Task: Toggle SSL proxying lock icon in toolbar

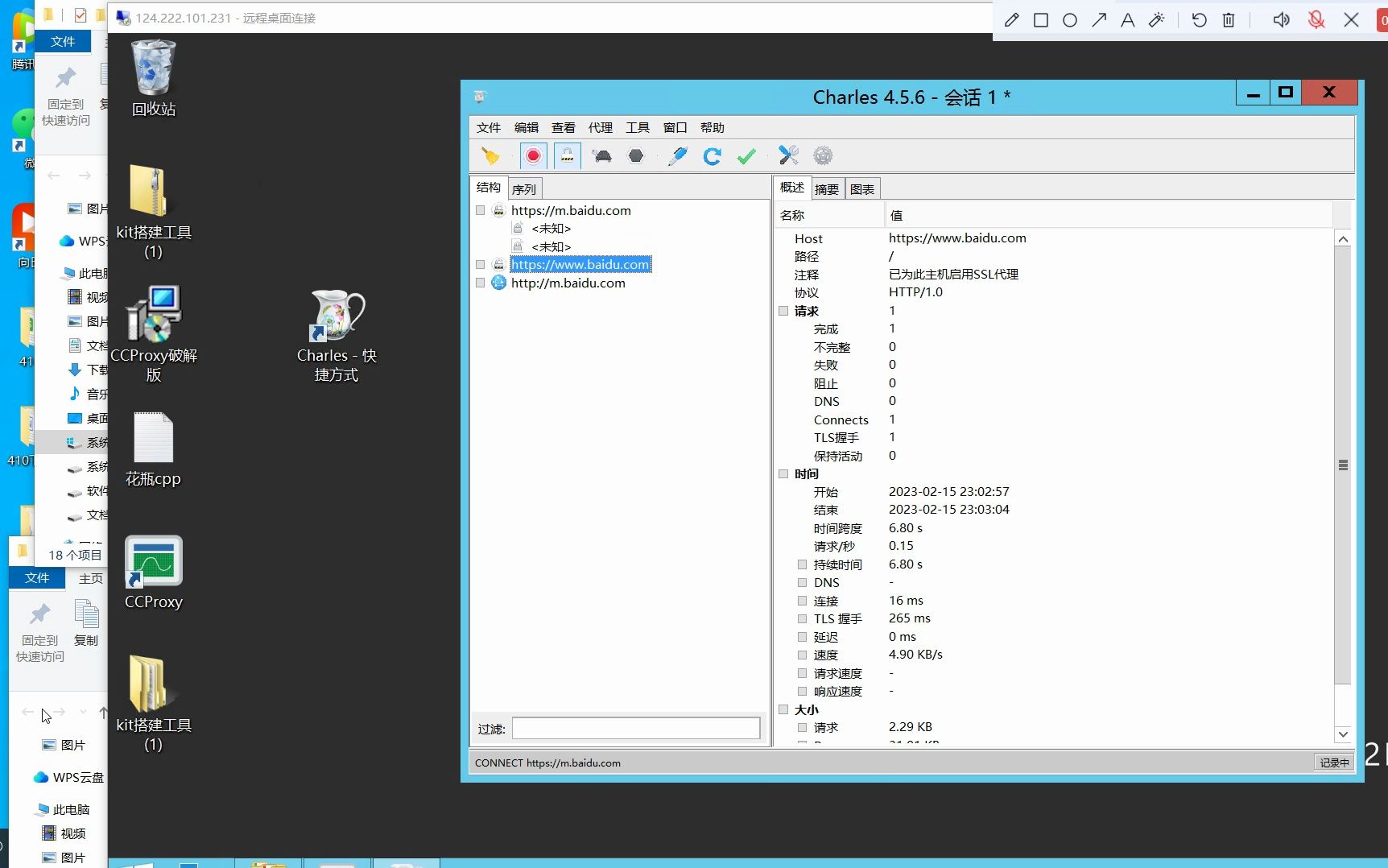Action: 568,156
